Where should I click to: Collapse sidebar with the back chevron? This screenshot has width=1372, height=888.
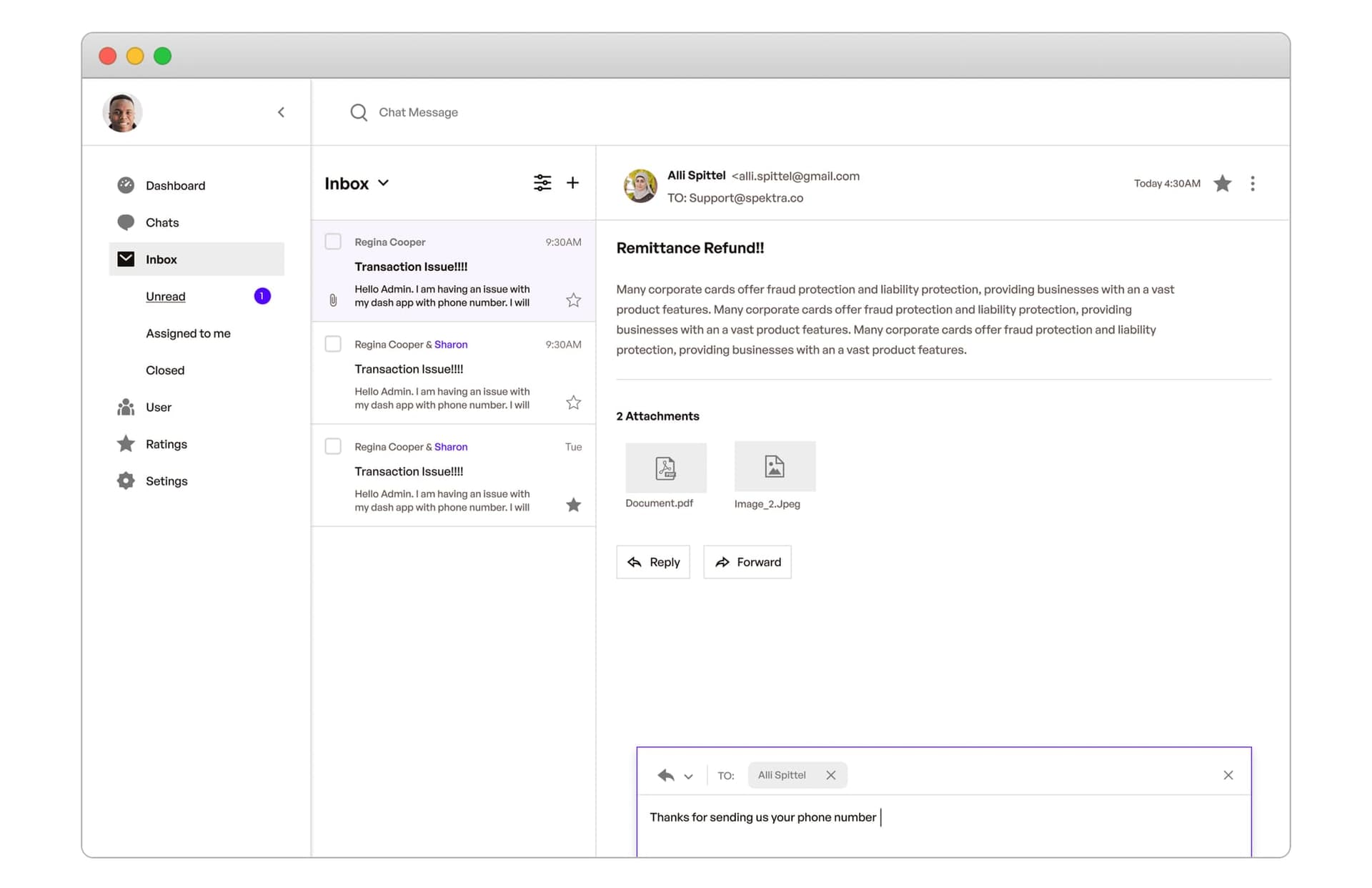click(x=281, y=112)
